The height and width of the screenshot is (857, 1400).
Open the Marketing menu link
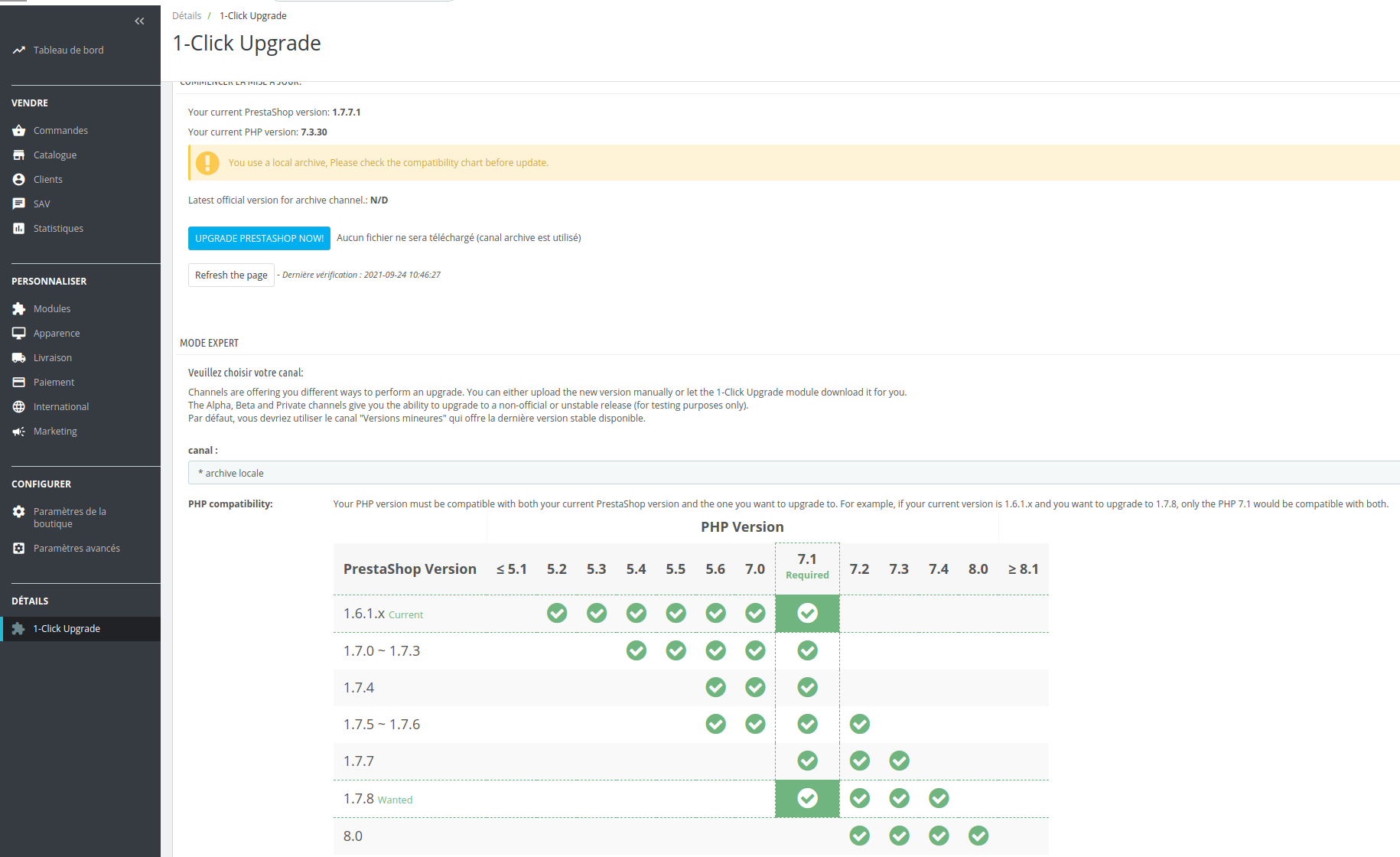tap(55, 432)
